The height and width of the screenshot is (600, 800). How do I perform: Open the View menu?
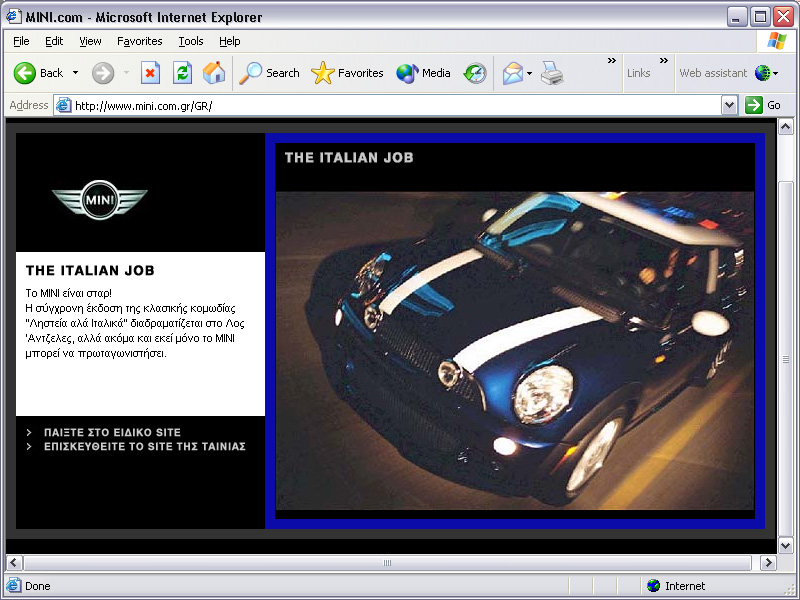click(x=90, y=41)
